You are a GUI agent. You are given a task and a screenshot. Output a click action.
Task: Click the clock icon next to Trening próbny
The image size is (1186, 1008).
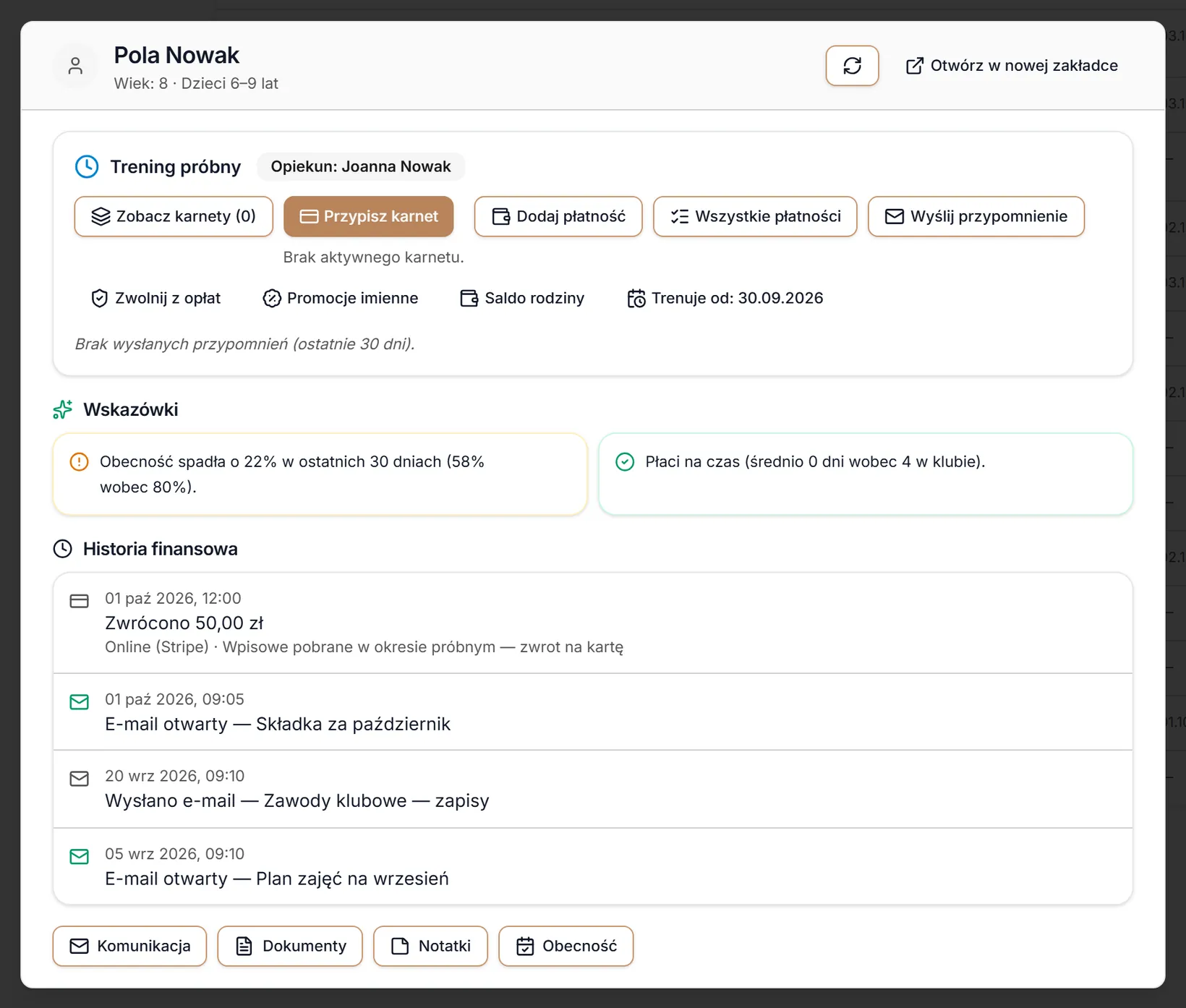point(87,166)
